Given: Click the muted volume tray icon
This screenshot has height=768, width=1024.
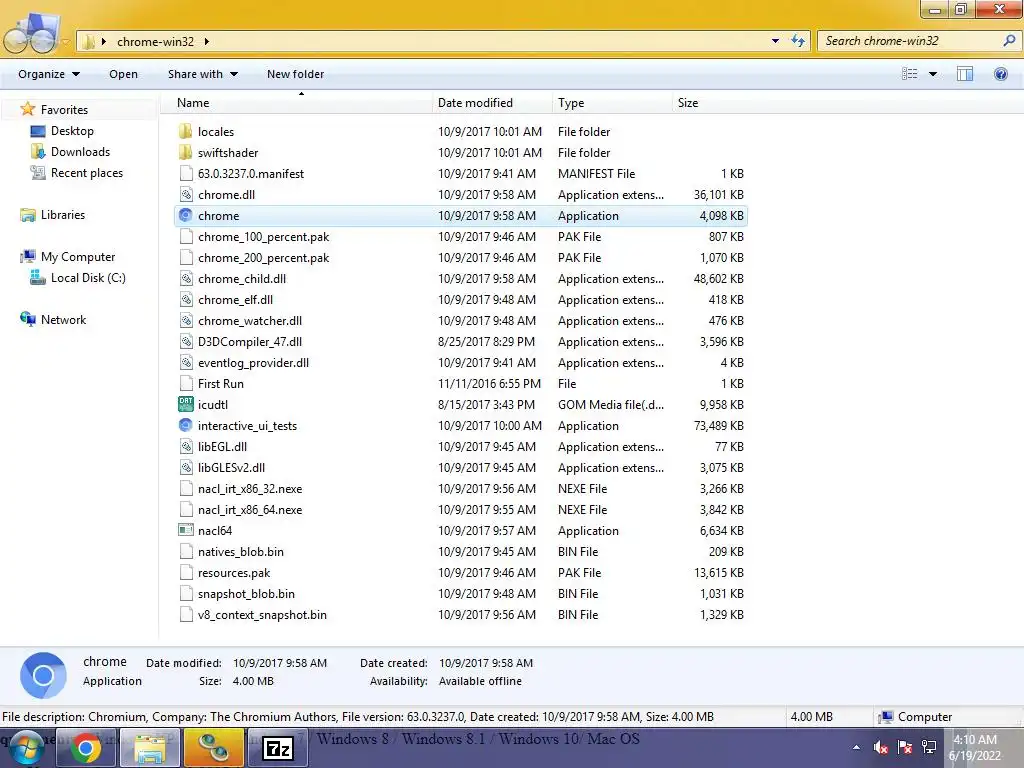Looking at the screenshot, I should coord(880,746).
